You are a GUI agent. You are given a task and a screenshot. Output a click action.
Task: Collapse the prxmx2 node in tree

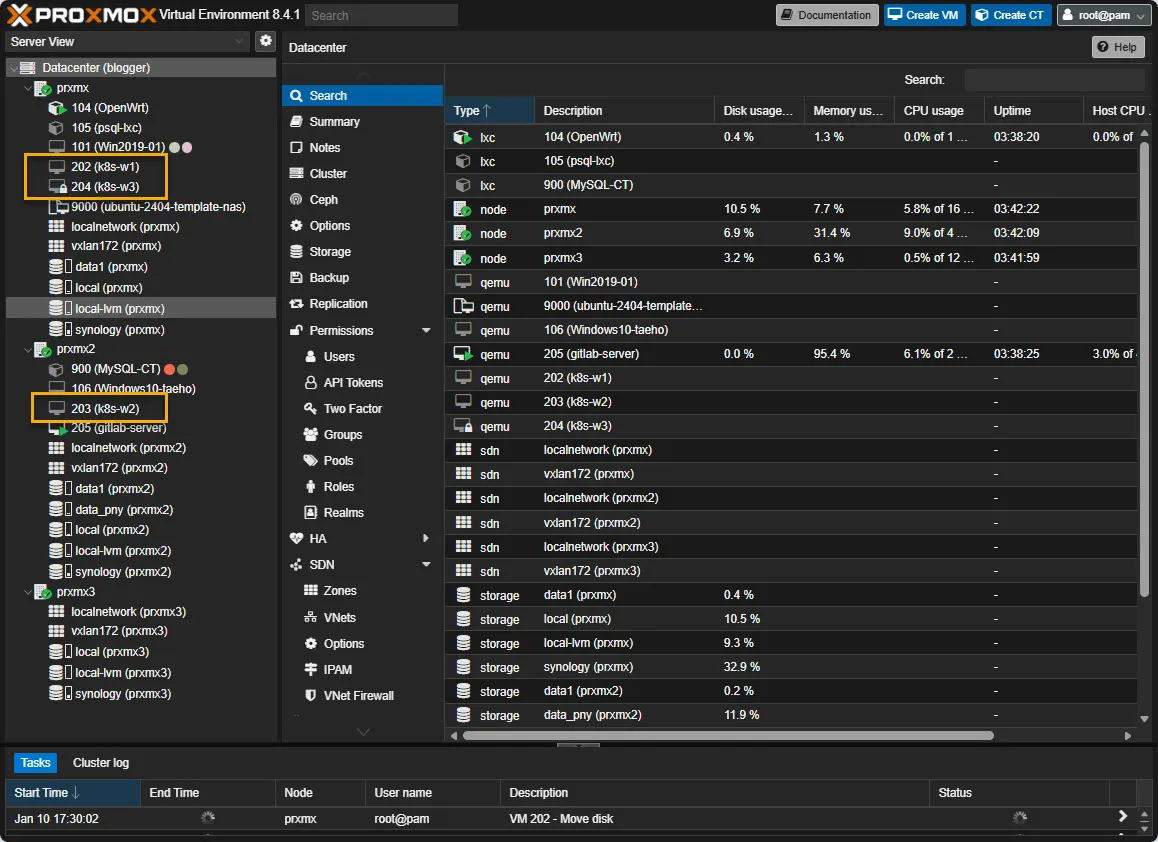click(x=28, y=349)
